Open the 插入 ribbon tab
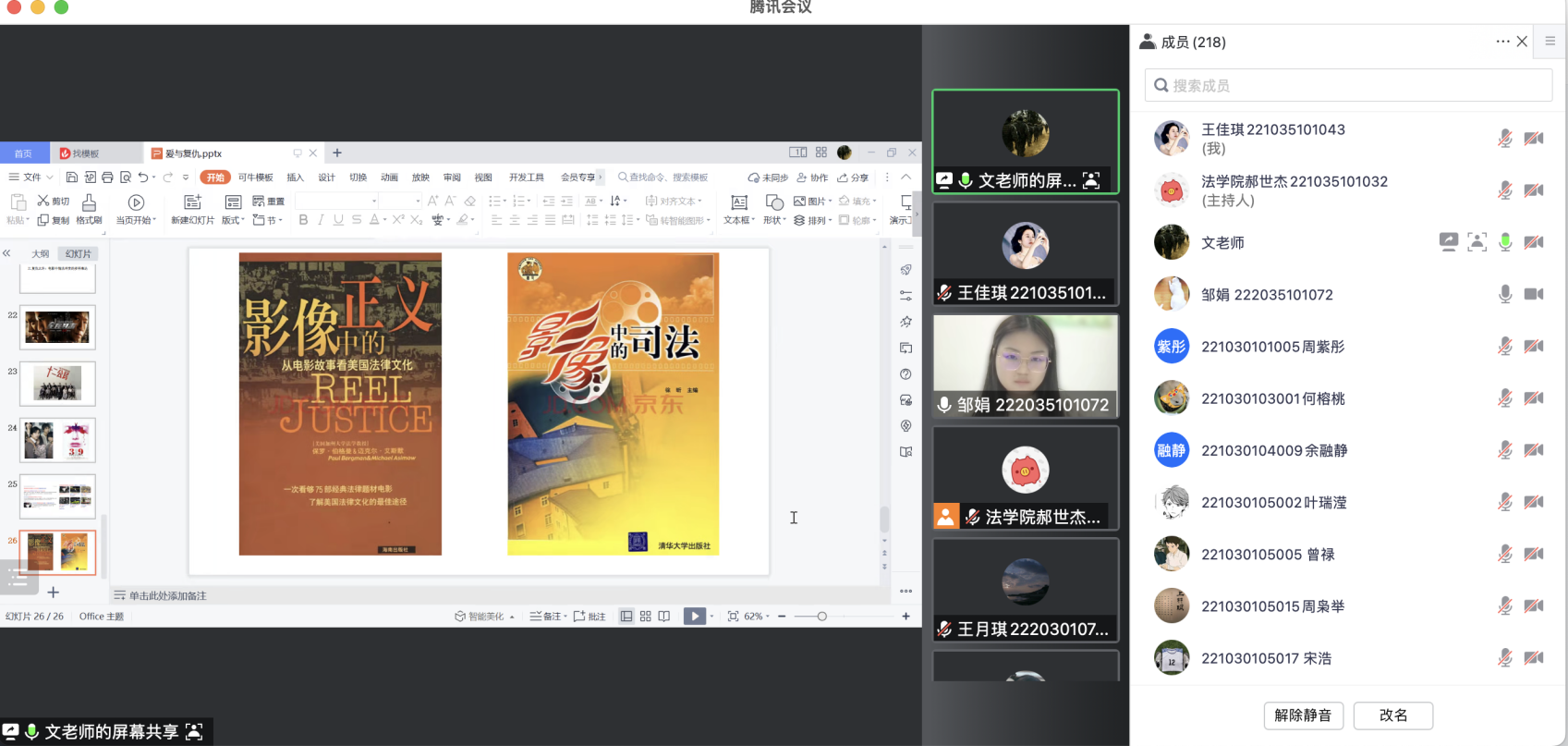 pyautogui.click(x=295, y=177)
